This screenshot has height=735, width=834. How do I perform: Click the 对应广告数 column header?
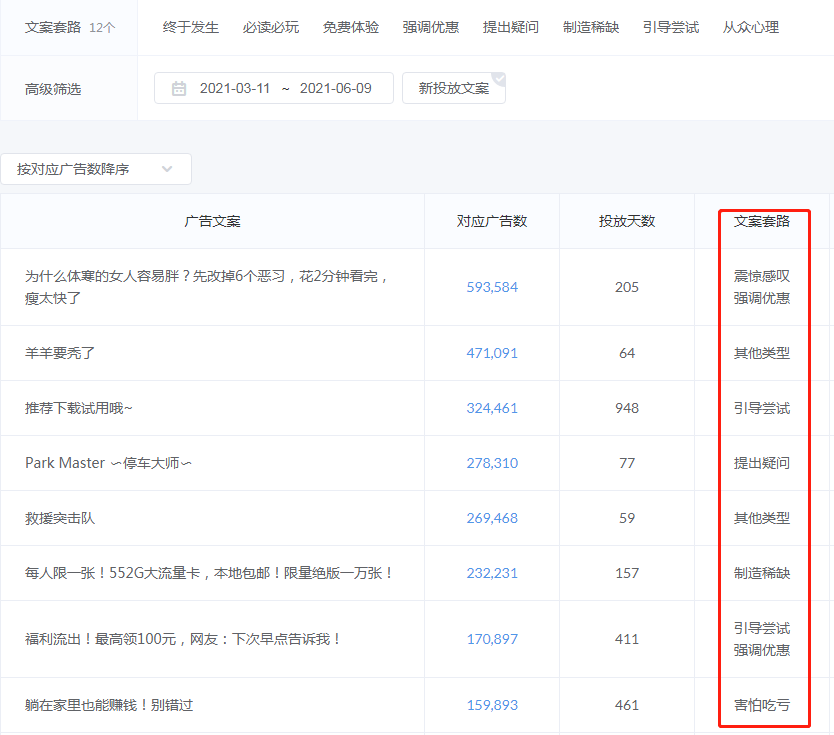[492, 221]
